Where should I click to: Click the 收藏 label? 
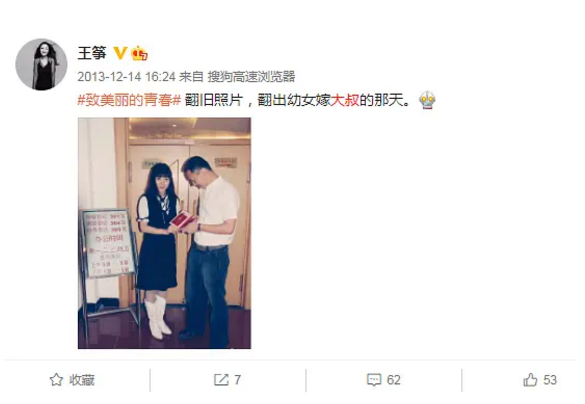pos(82,380)
